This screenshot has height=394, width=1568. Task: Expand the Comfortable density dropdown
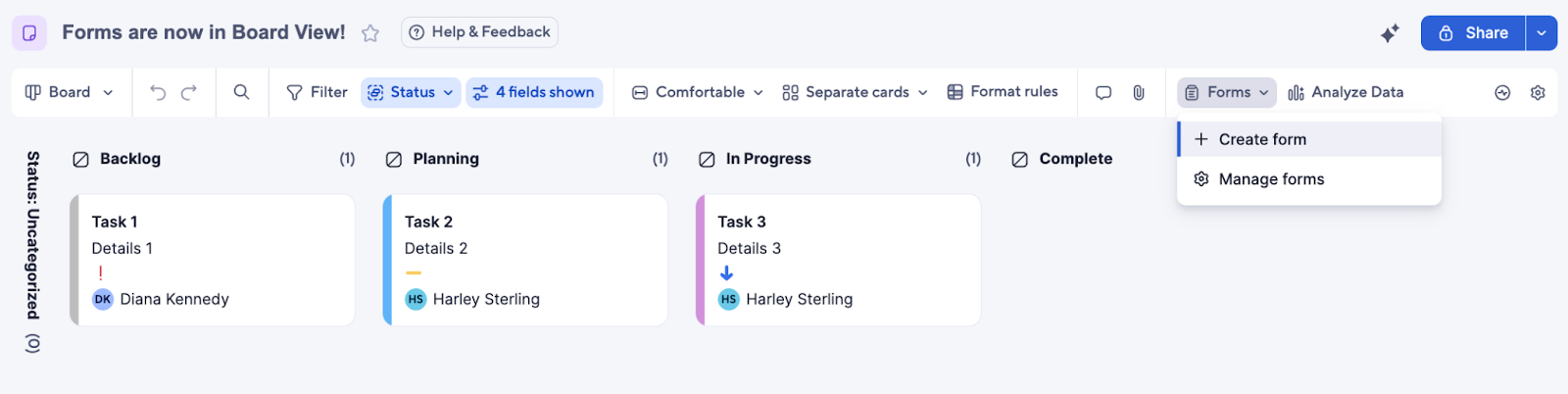tap(698, 92)
